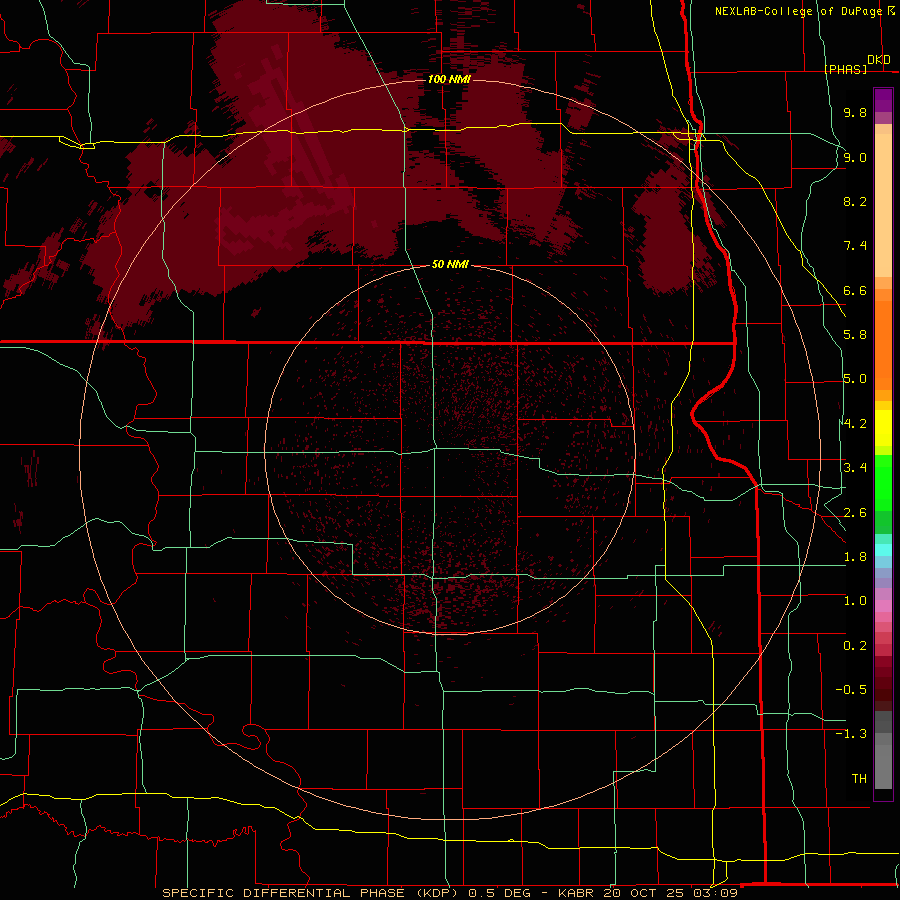
Task: Select the 5.8 value on the color scale
Action: pyautogui.click(x=855, y=335)
